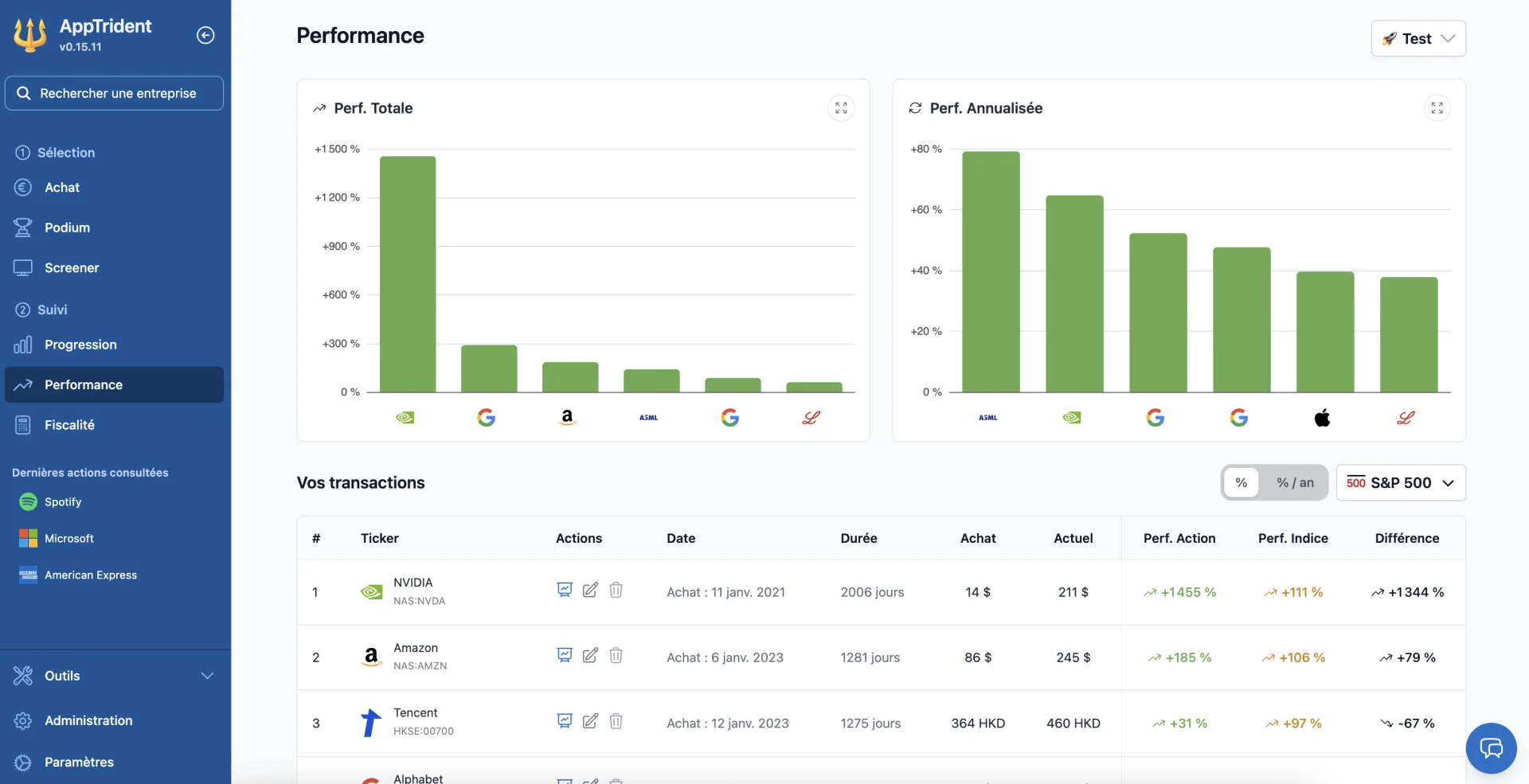
Task: Click the Amazon logo in transaction row 2
Action: point(371,657)
